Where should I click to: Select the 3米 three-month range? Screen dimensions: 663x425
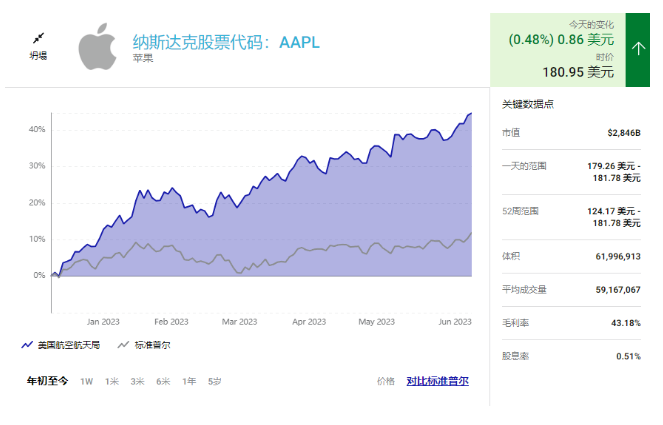[137, 381]
